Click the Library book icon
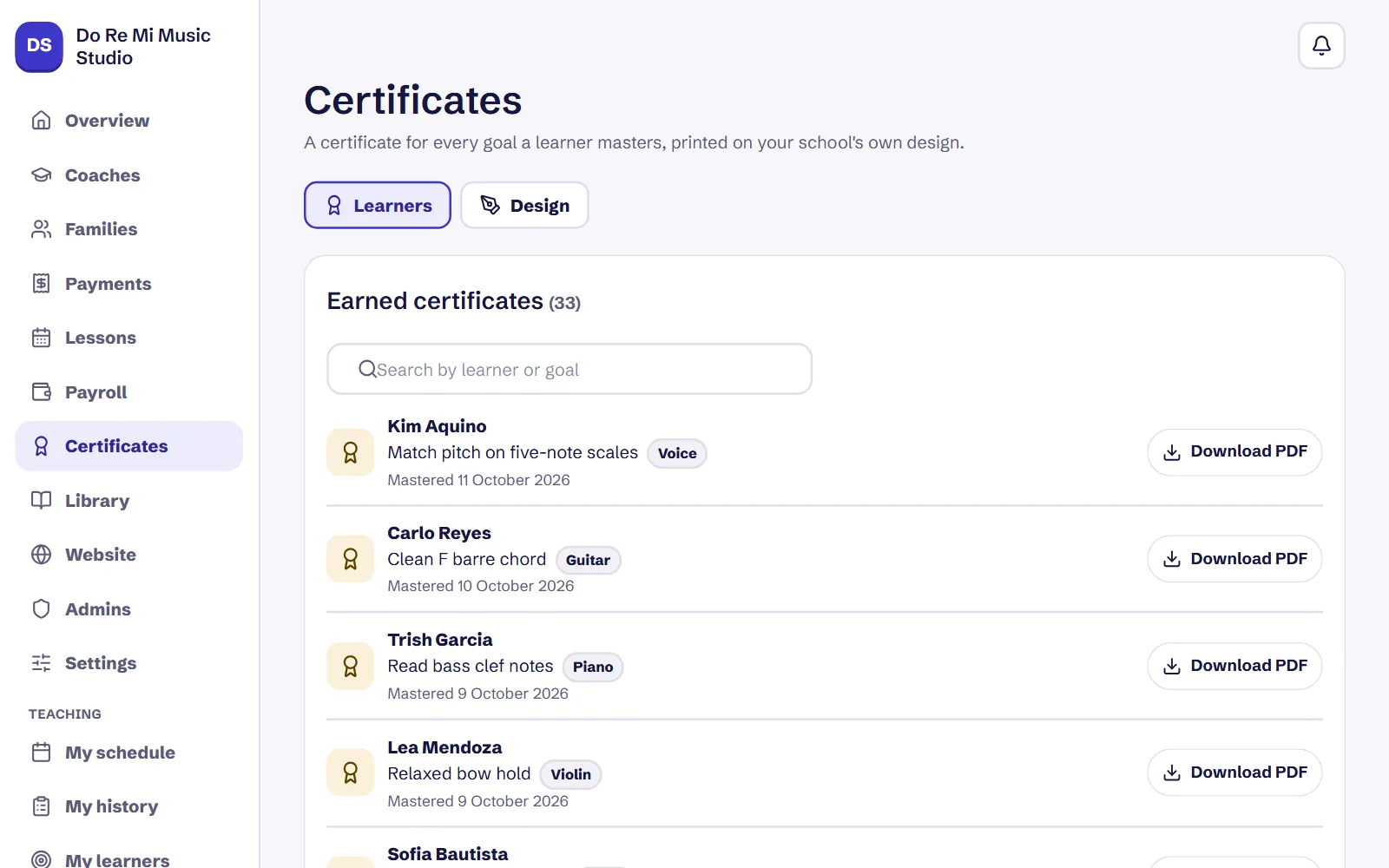 point(41,501)
